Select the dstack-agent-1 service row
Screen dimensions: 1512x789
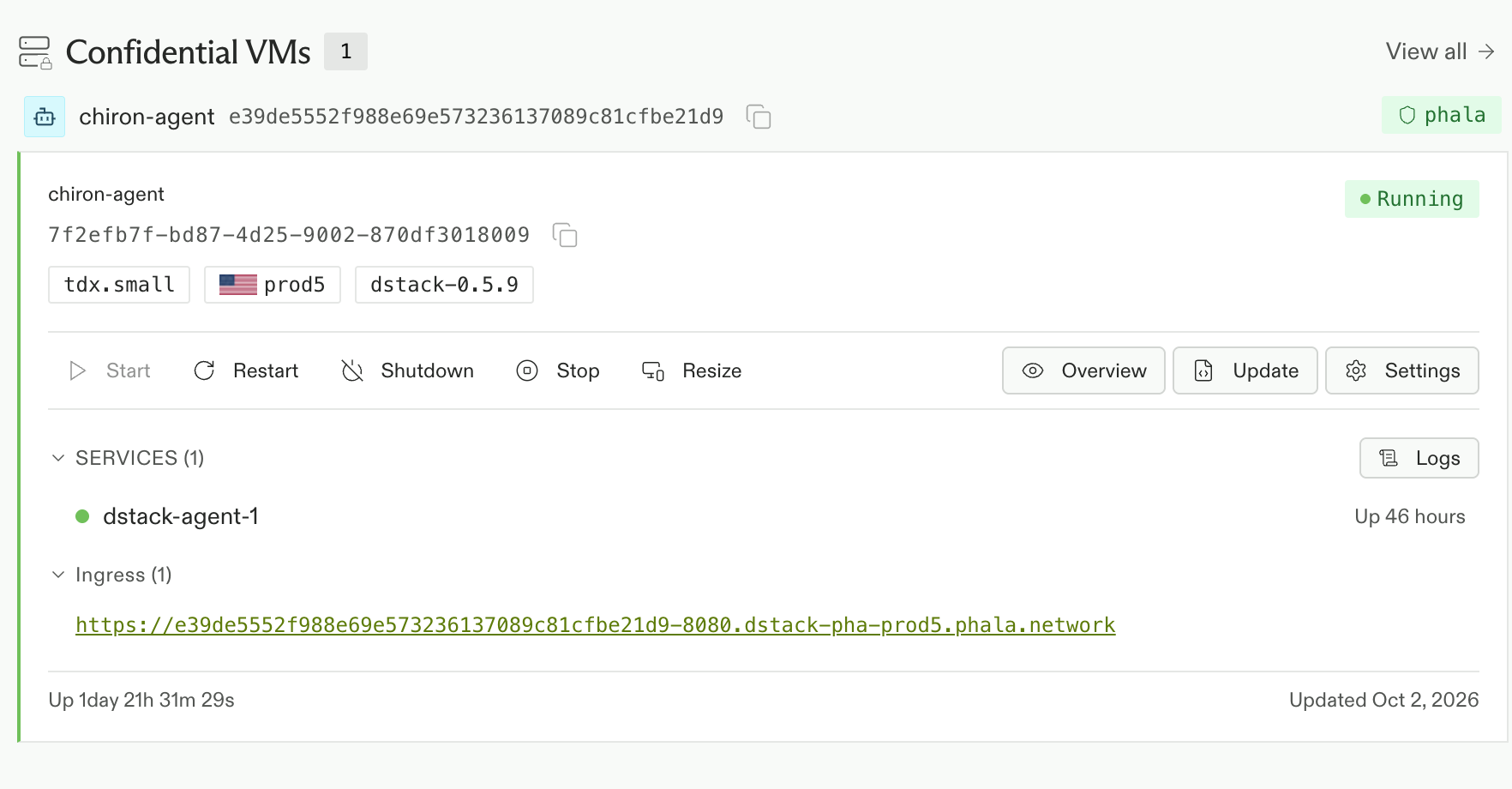click(764, 516)
